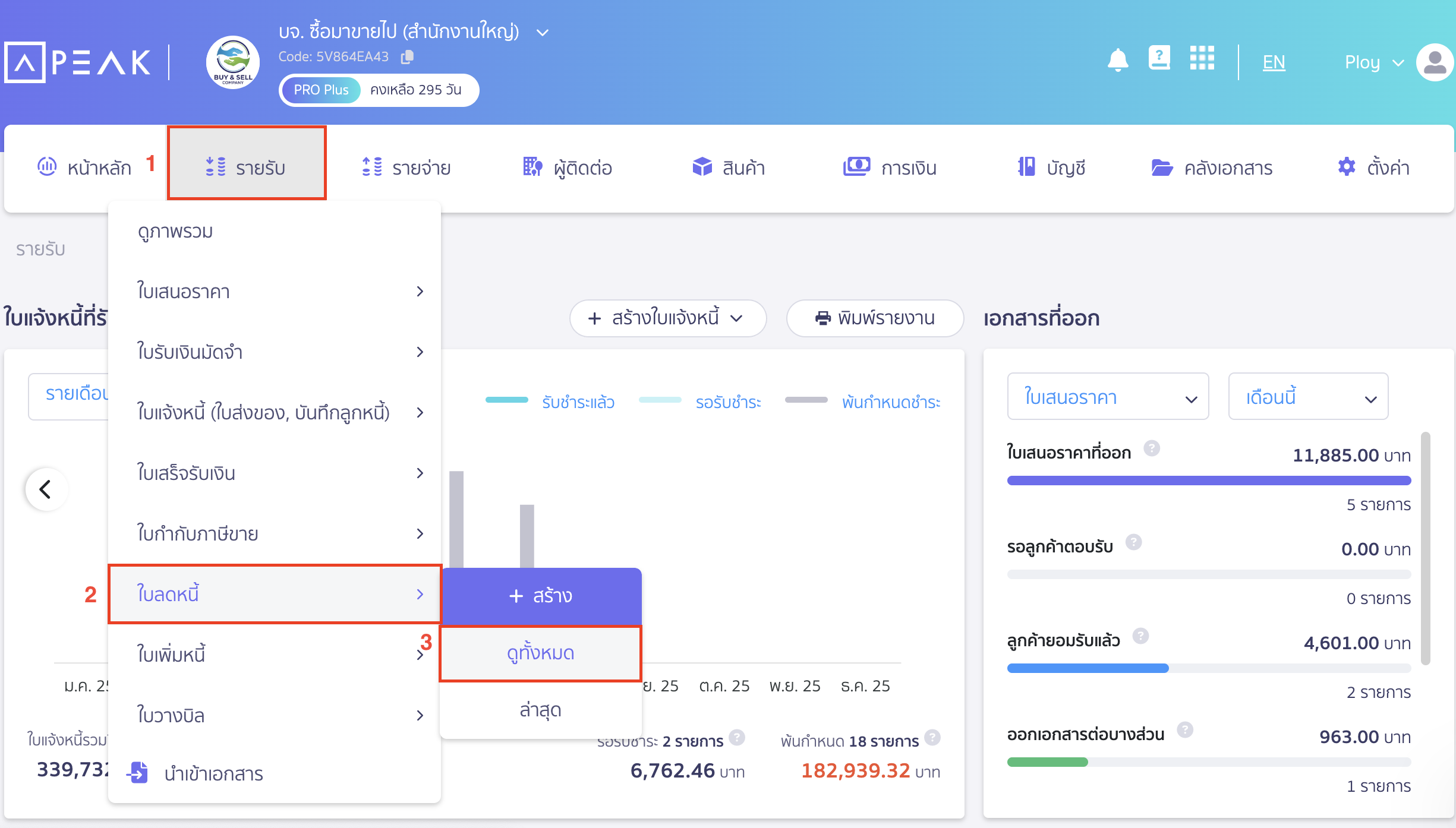
Task: Click the chart previous arrow button
Action: click(x=46, y=489)
